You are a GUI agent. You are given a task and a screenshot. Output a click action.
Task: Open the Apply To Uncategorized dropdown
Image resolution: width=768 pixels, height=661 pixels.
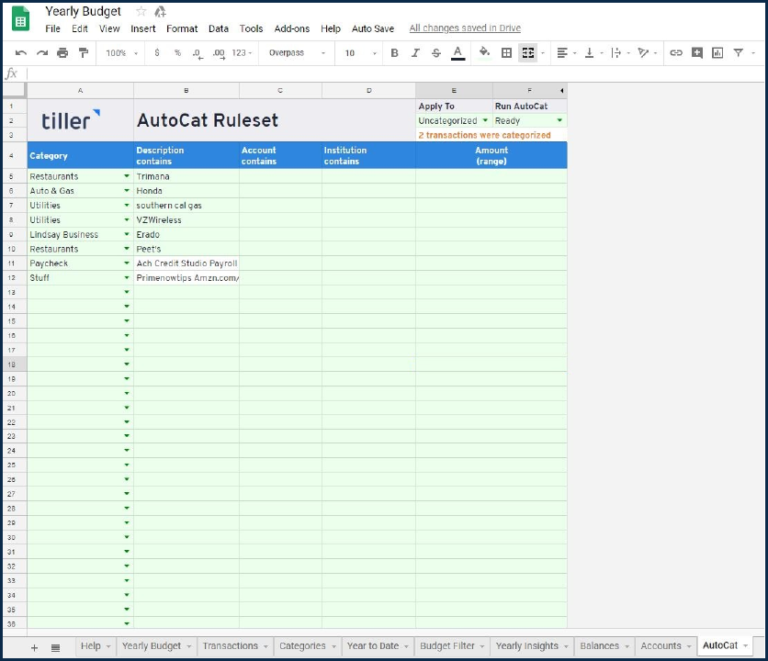(485, 121)
